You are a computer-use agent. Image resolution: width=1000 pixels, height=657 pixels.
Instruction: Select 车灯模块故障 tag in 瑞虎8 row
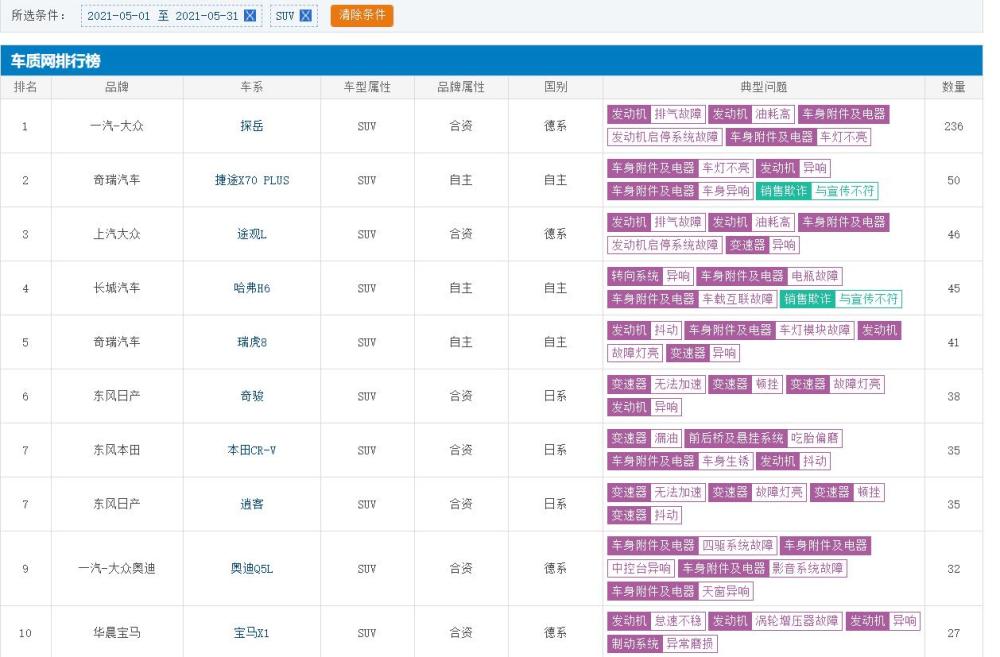click(x=770, y=330)
